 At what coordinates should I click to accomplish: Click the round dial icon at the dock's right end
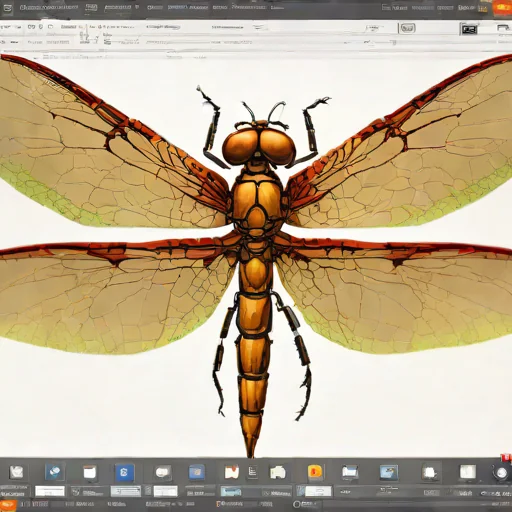pyautogui.click(x=501, y=473)
